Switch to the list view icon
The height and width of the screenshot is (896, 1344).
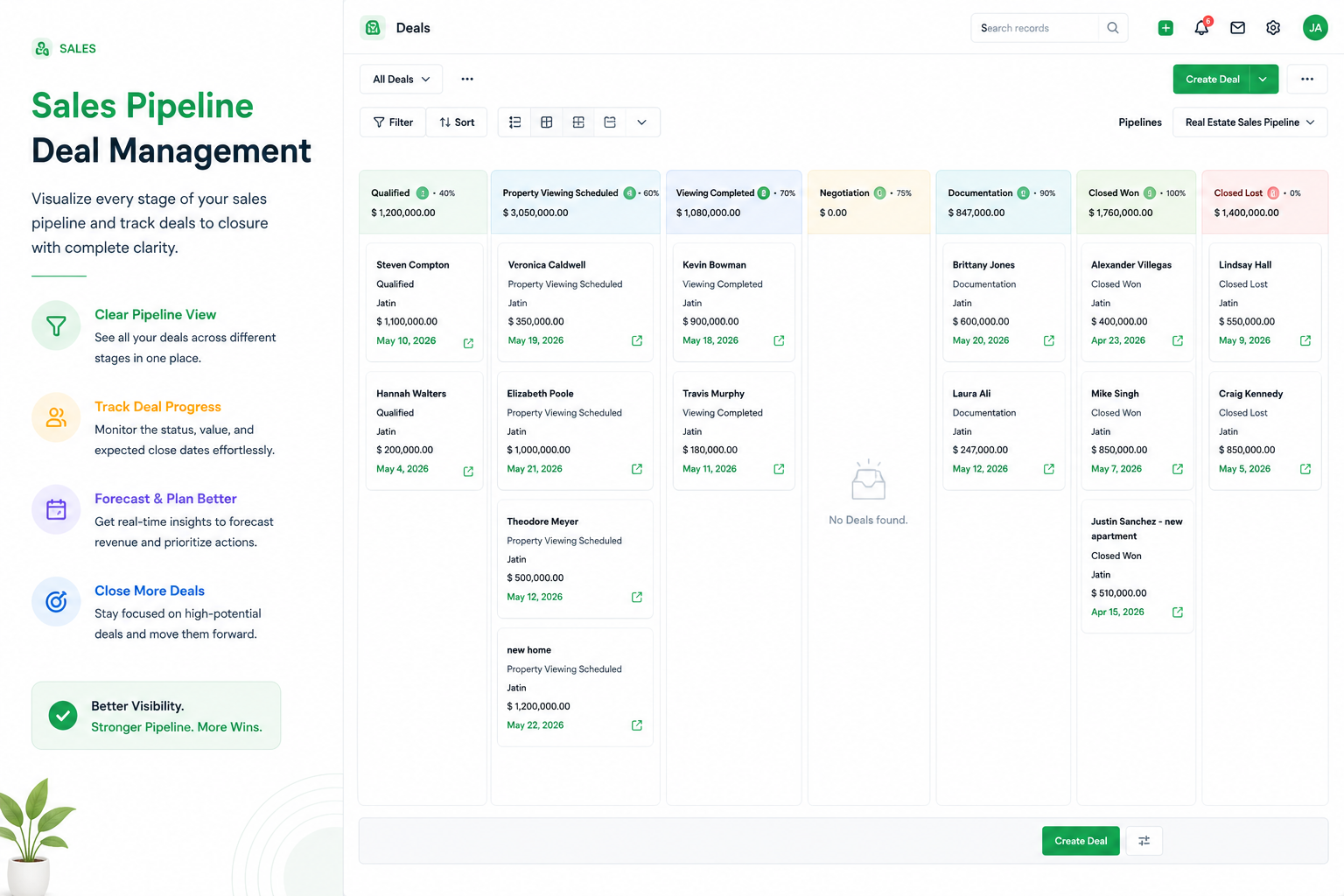(515, 122)
